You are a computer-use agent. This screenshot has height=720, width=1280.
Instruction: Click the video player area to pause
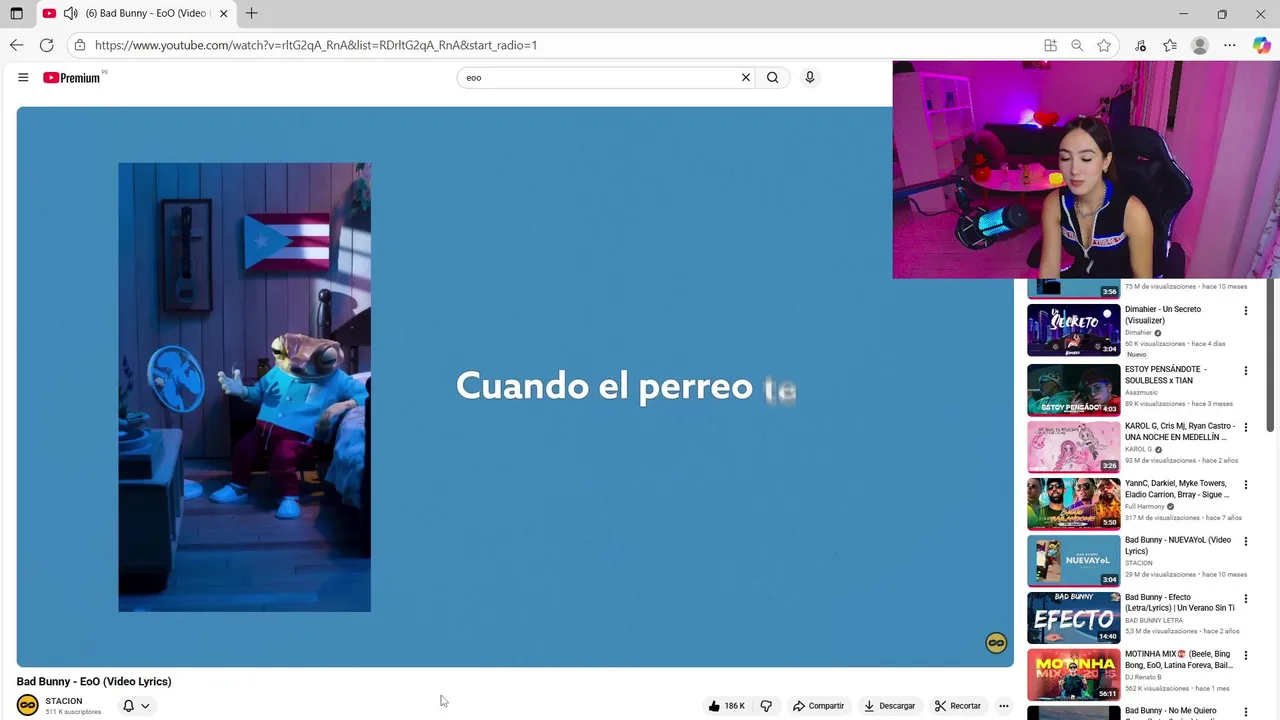(x=515, y=387)
